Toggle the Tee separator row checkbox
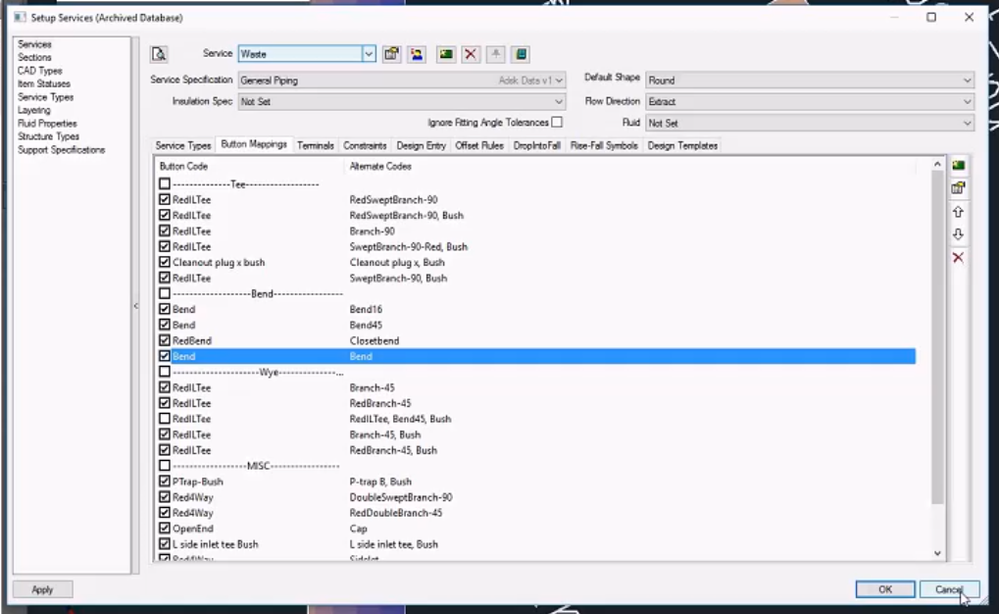 (164, 183)
